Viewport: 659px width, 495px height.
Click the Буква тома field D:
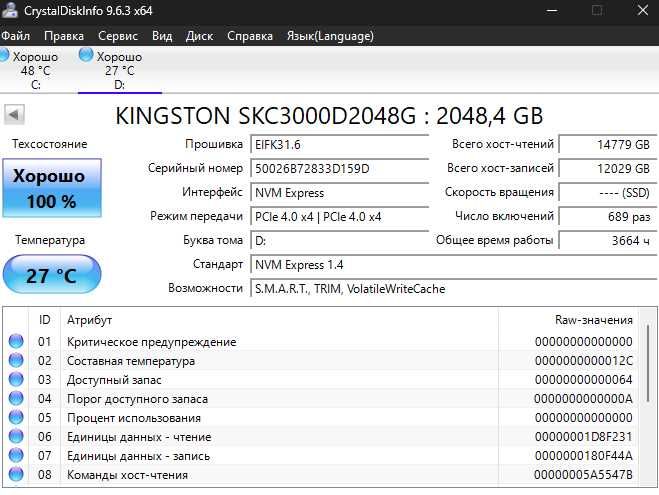[x=340, y=241]
